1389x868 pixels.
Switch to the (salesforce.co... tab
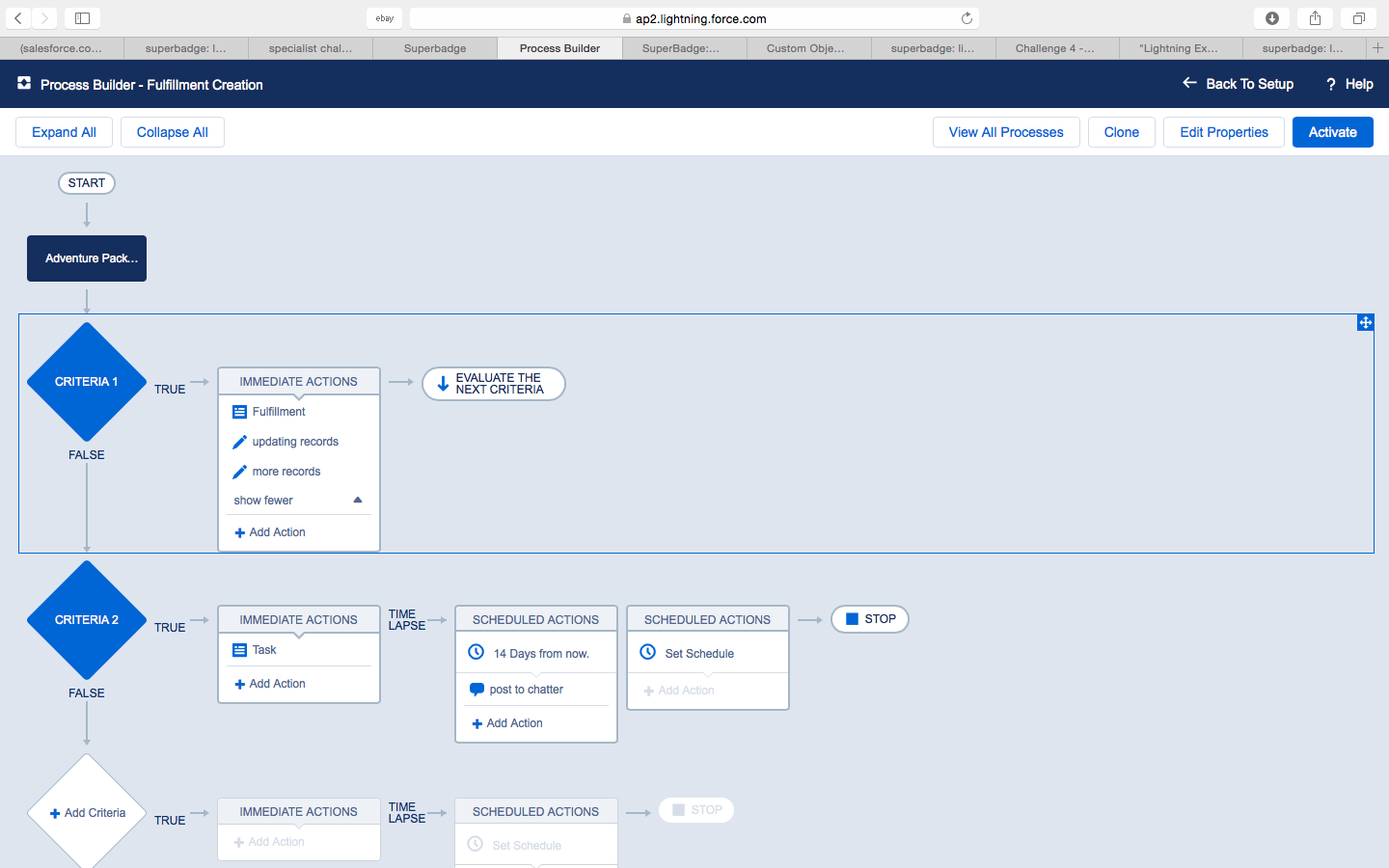pyautogui.click(x=61, y=48)
